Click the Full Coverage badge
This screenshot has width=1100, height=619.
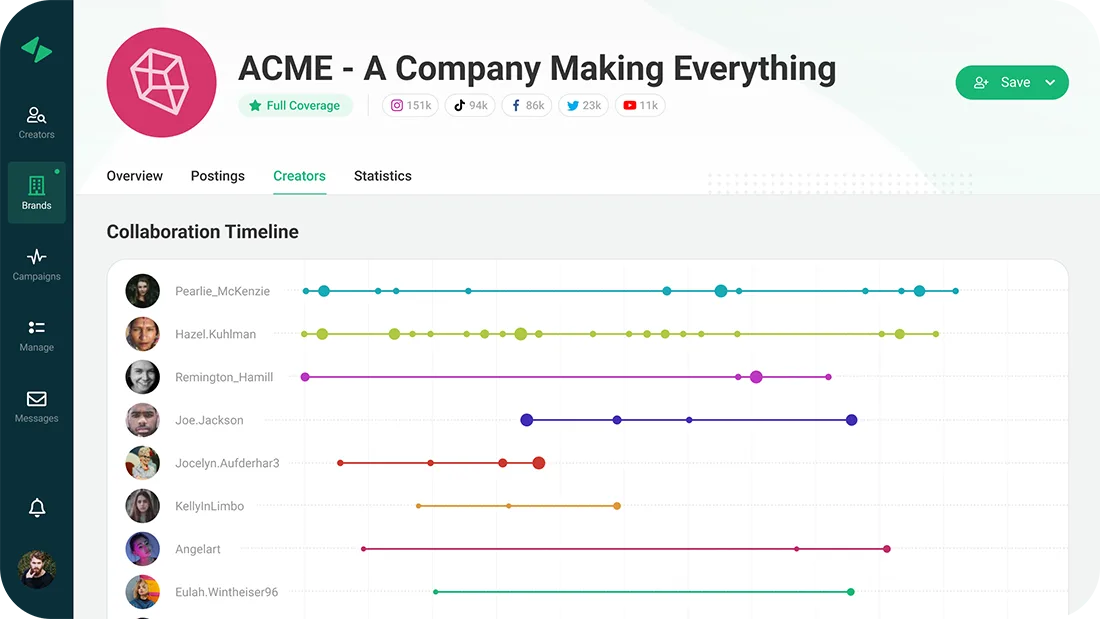(295, 105)
